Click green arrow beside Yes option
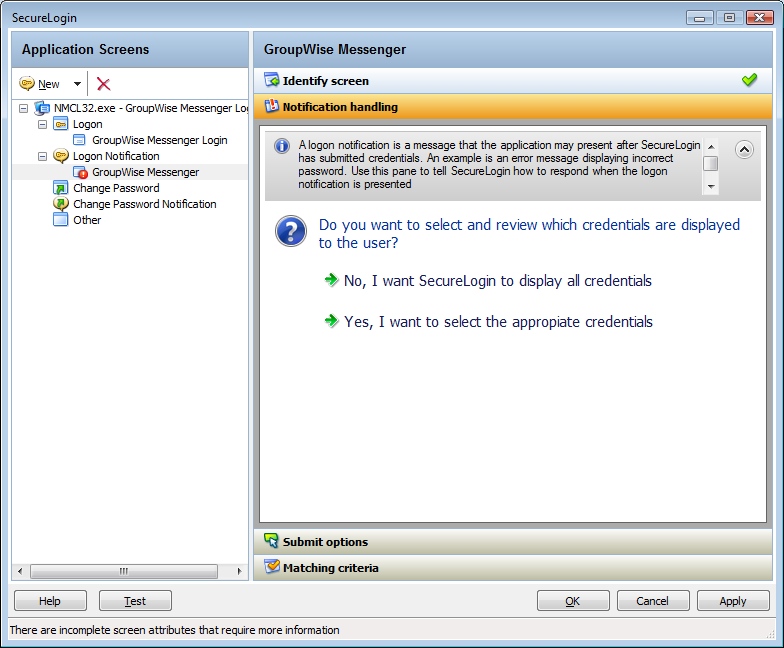 point(331,320)
